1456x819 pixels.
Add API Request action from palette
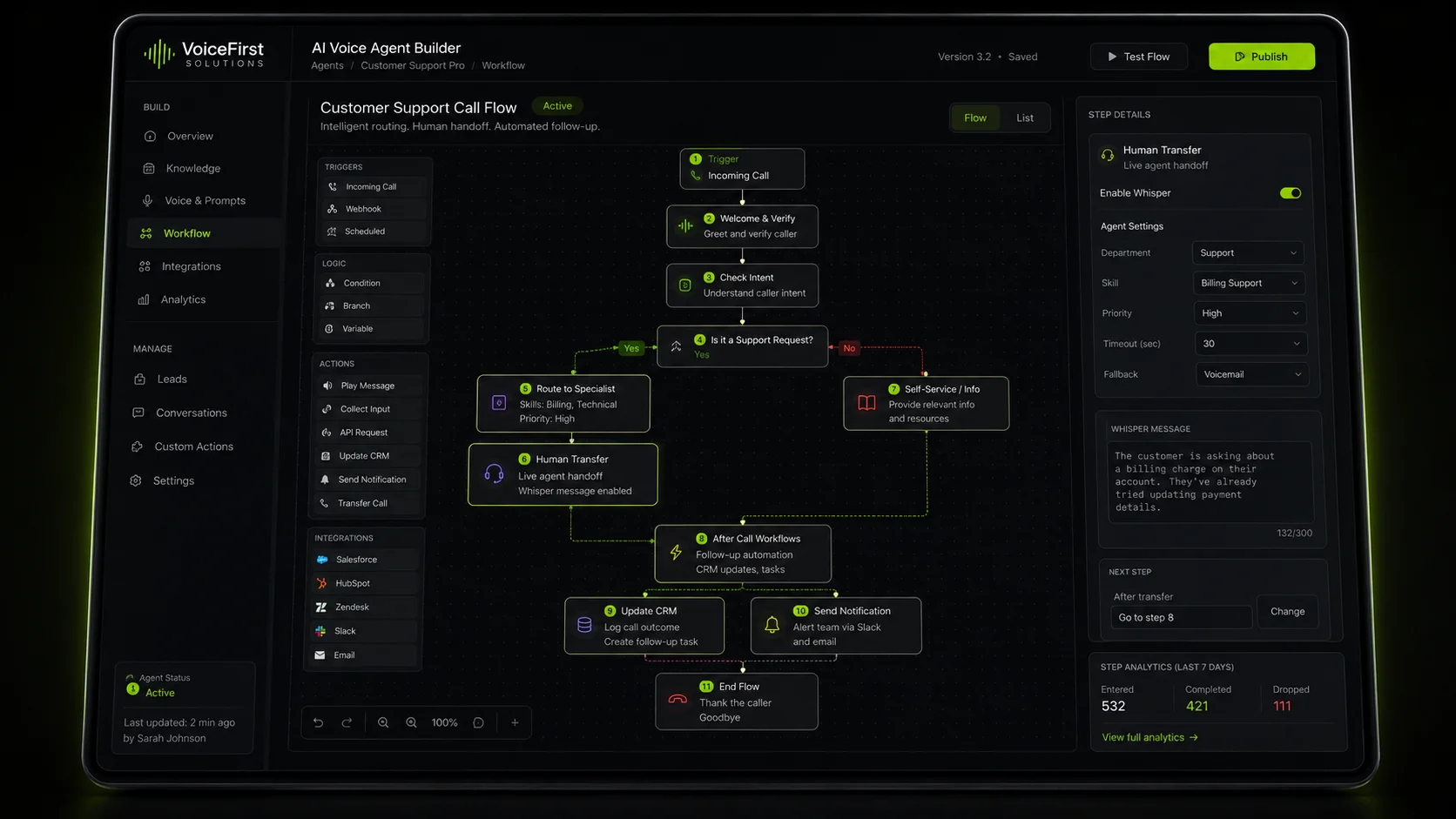coord(368,433)
